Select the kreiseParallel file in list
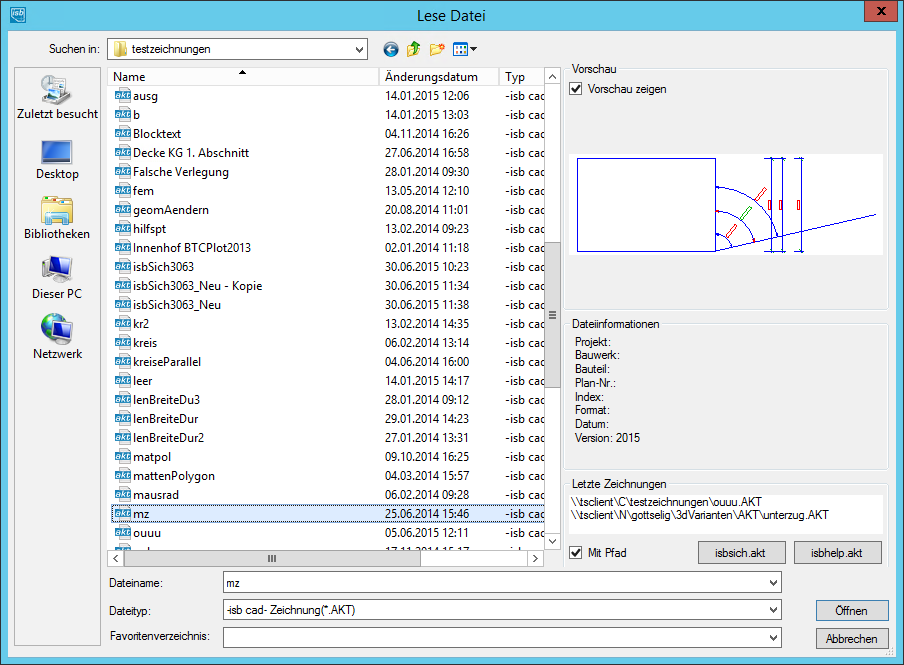The image size is (904, 665). (167, 361)
